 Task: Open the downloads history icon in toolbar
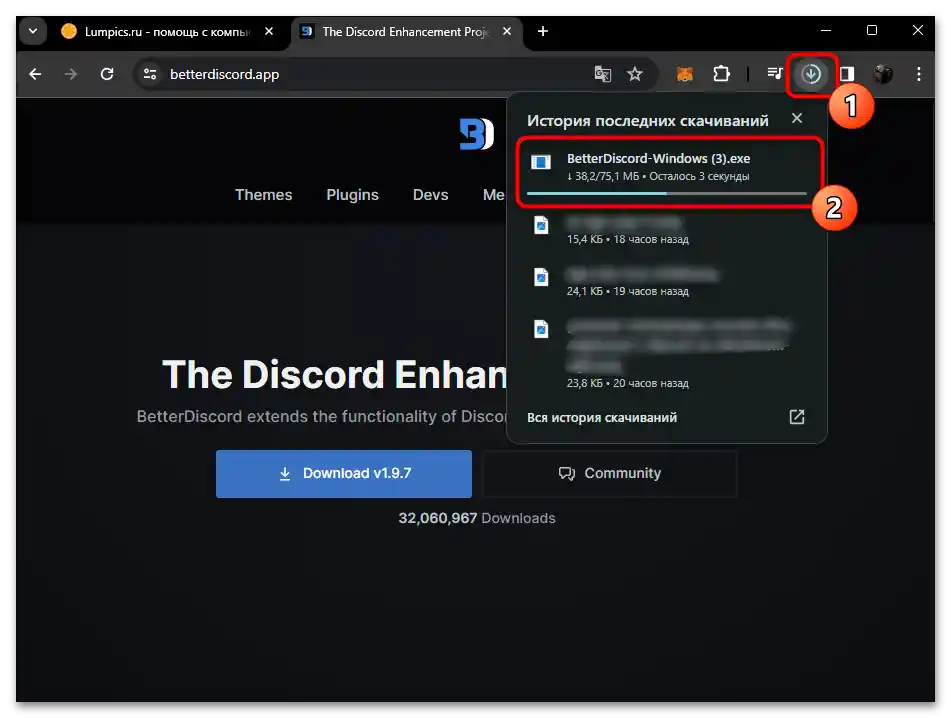812,73
